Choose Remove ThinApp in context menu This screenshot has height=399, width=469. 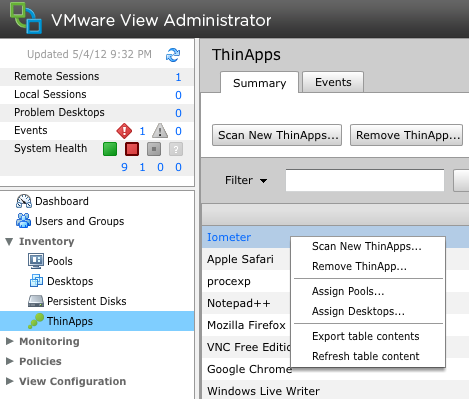coord(359,266)
